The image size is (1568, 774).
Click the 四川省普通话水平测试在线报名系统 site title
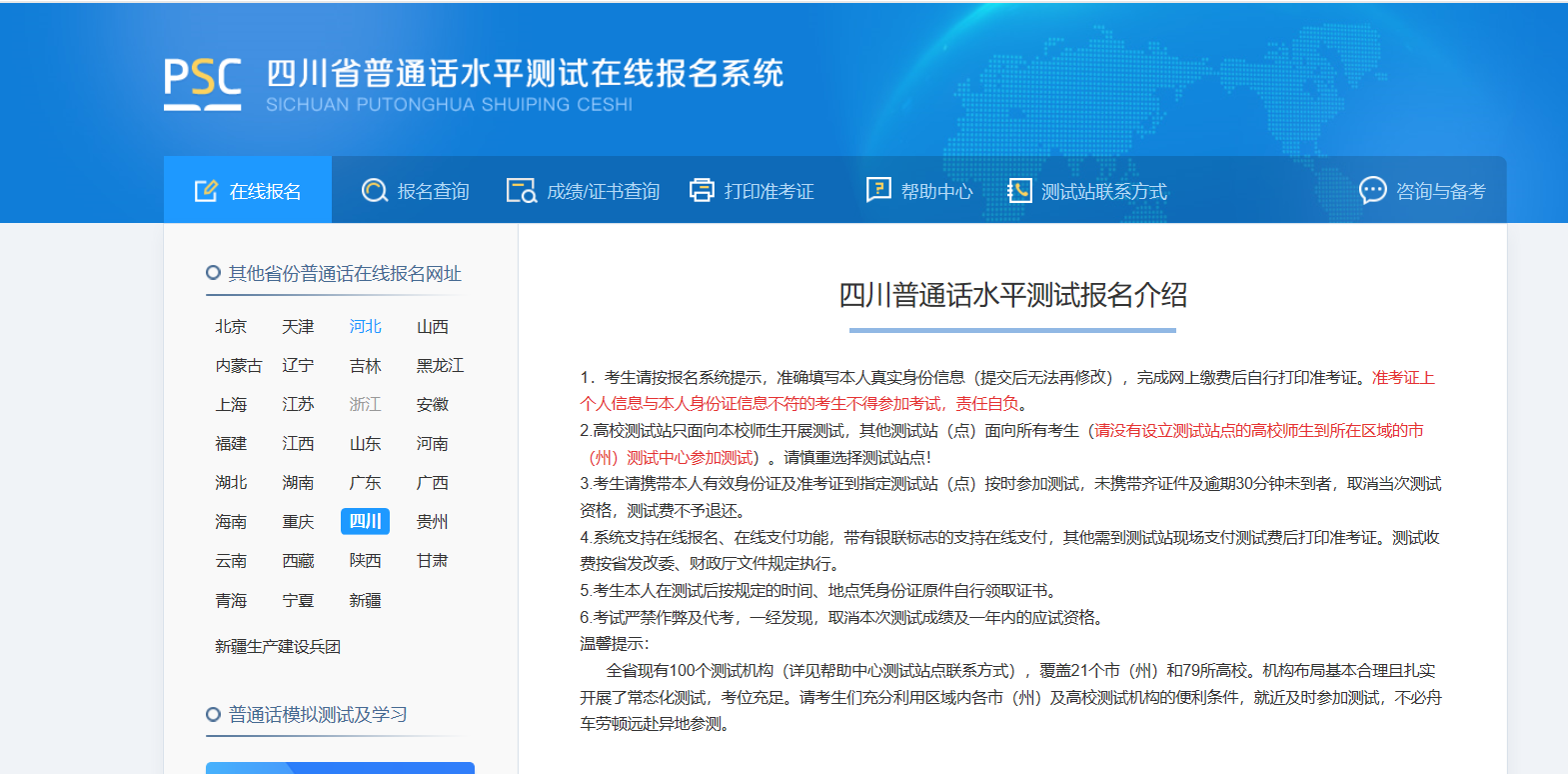[x=525, y=73]
